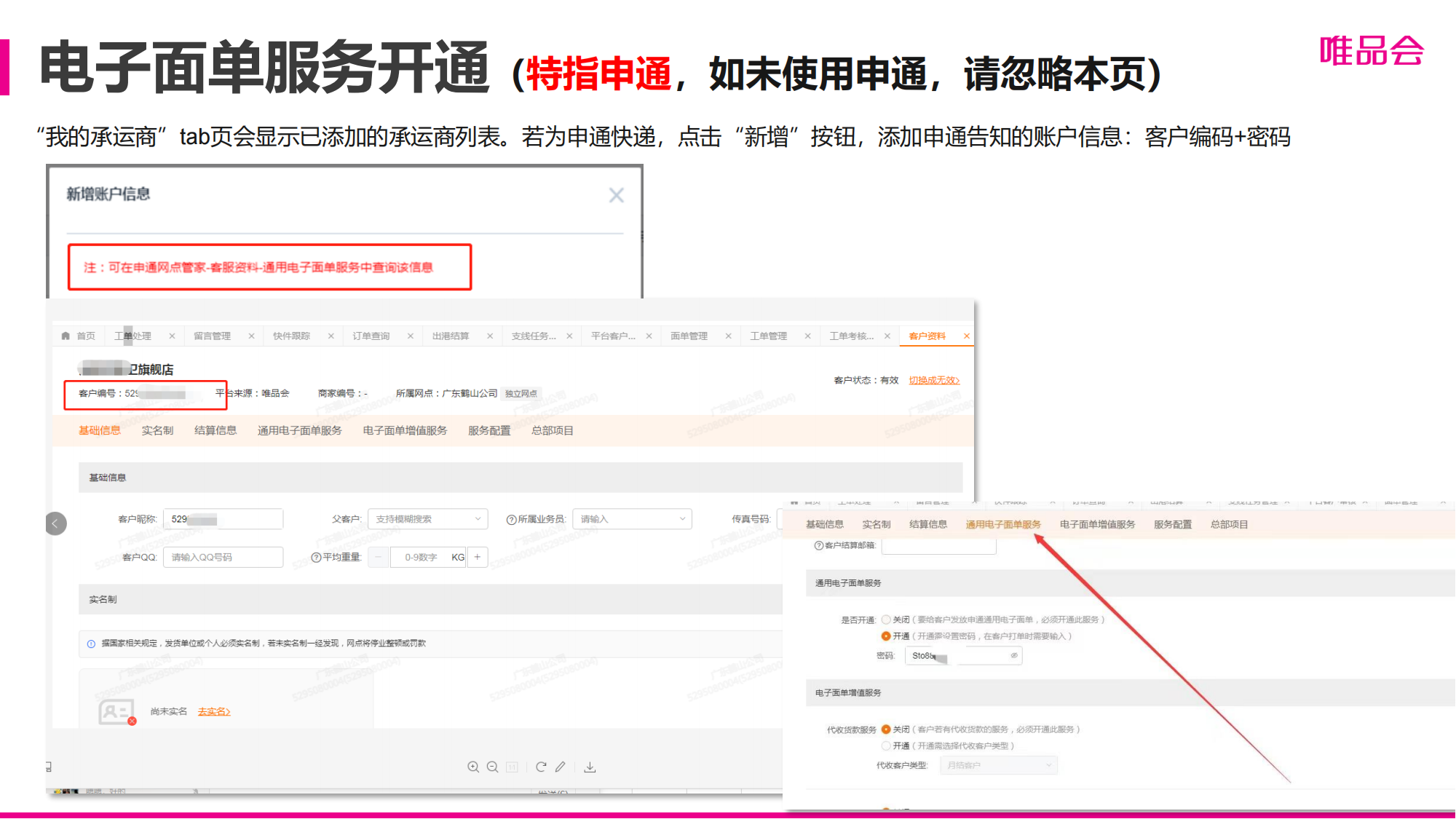Click help icon beside 客户结算邮箱

819,545
